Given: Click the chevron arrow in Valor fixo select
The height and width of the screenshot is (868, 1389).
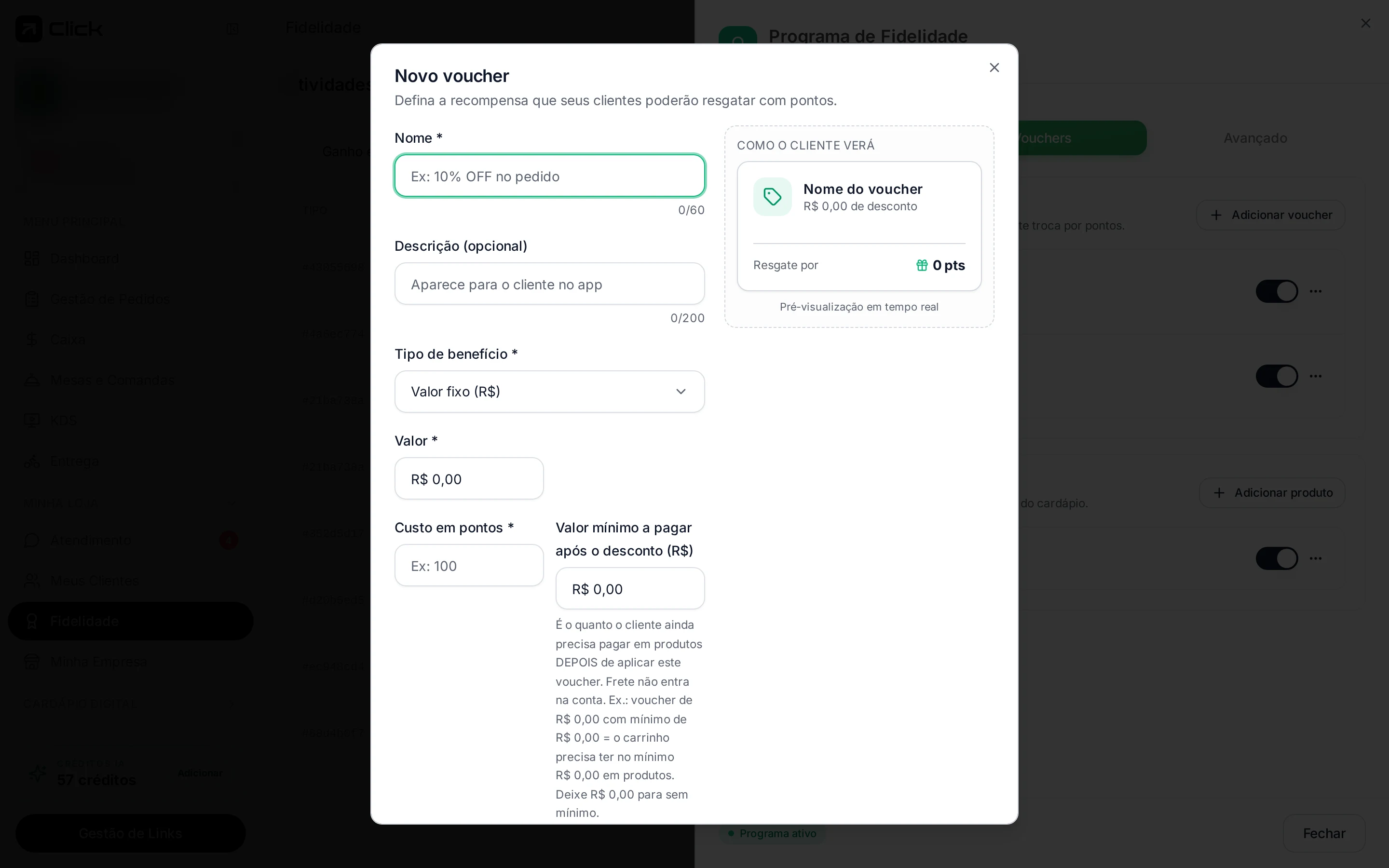Looking at the screenshot, I should 681,392.
